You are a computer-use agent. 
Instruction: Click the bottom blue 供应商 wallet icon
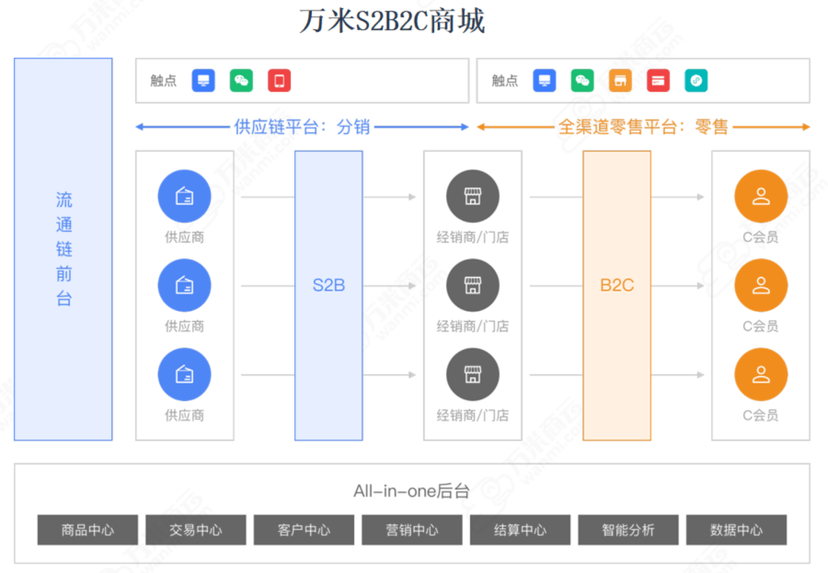coord(184,374)
